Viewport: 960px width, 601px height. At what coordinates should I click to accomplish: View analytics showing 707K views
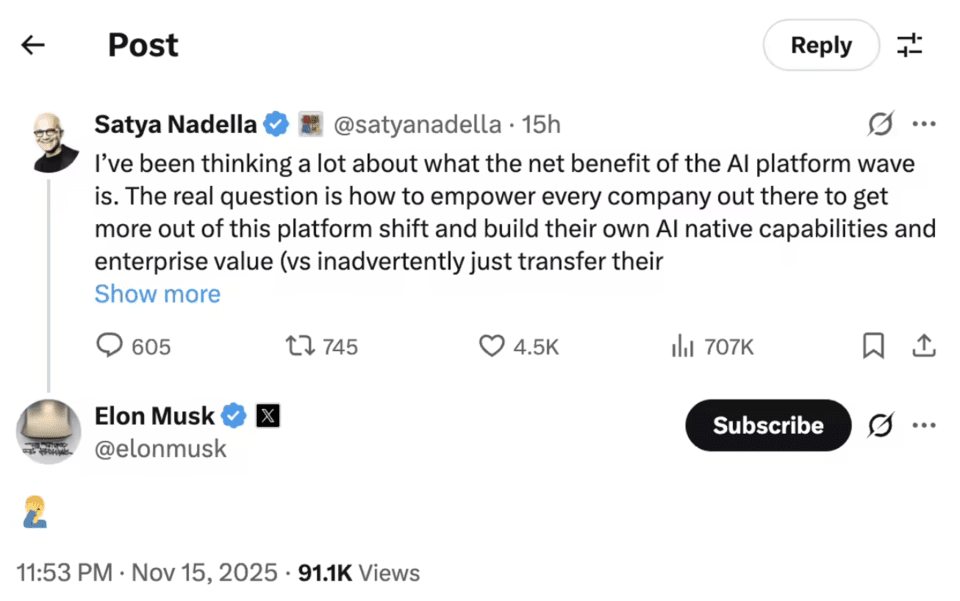(x=683, y=346)
